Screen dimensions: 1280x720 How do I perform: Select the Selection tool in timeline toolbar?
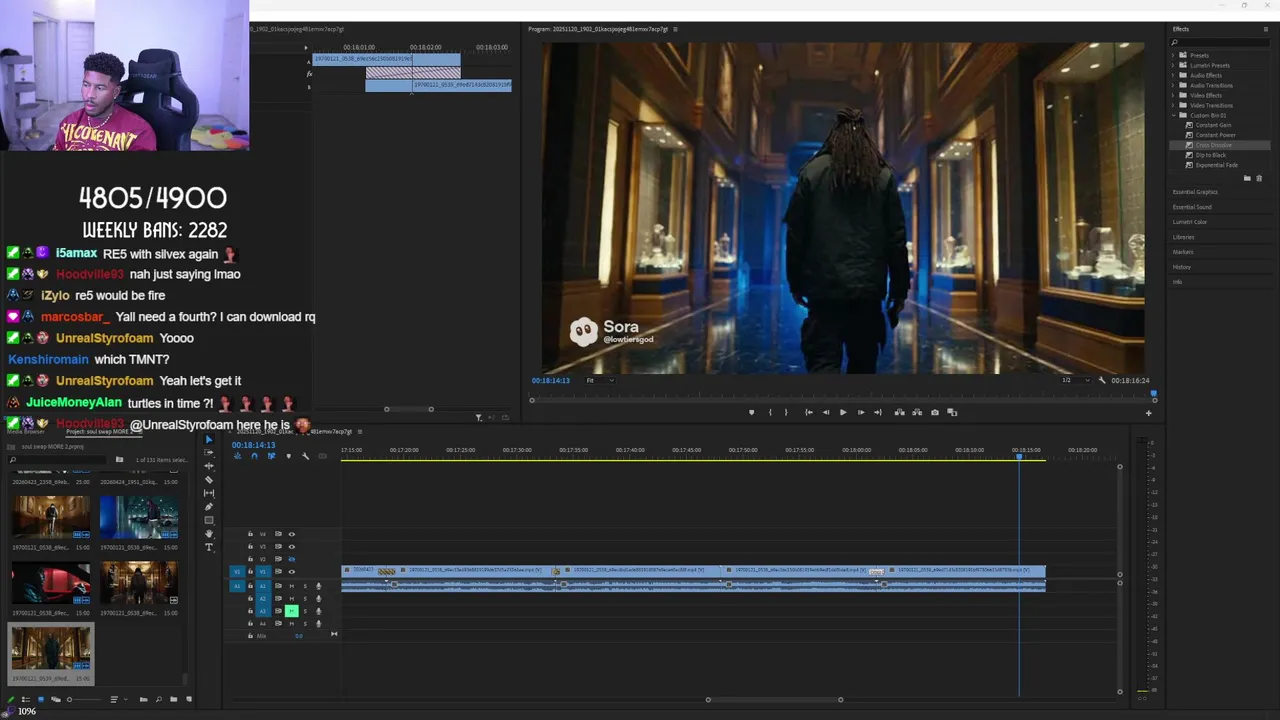pos(209,439)
